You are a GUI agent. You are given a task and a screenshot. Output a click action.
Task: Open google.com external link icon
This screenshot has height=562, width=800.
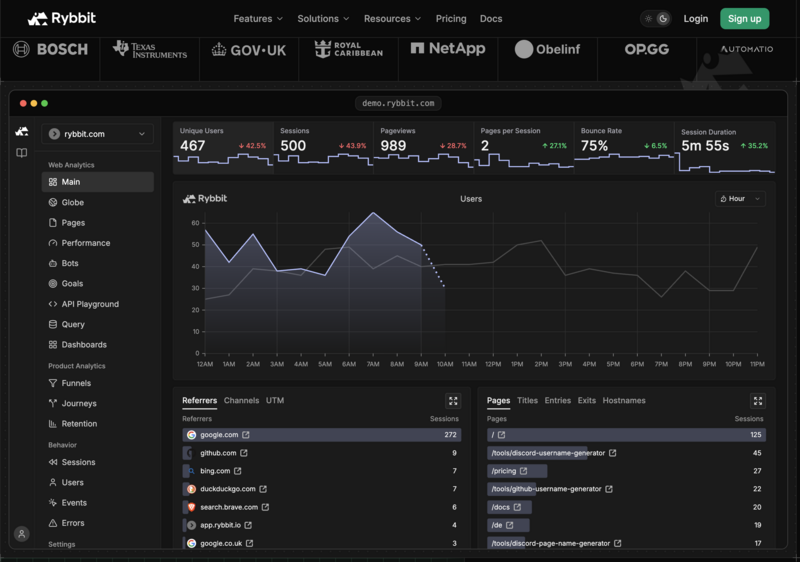(246, 435)
